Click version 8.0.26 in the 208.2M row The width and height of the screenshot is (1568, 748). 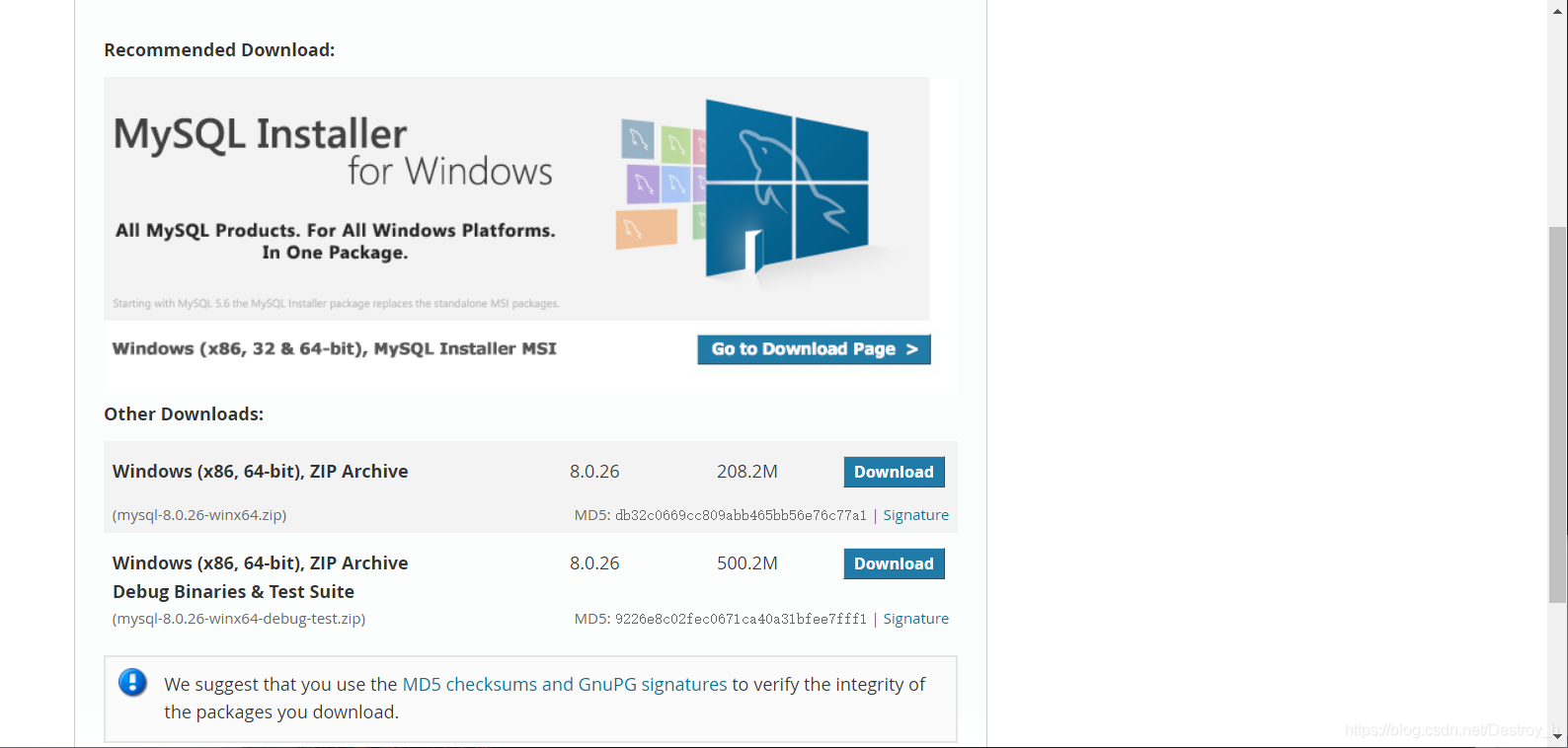pyautogui.click(x=594, y=472)
